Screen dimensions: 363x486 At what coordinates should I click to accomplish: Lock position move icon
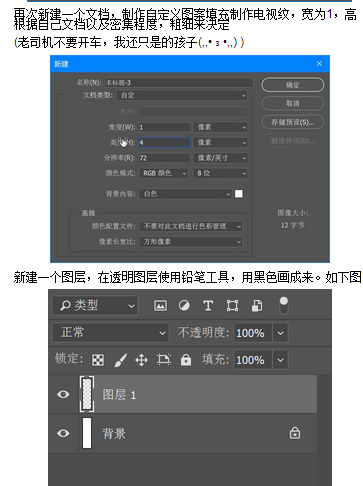tap(142, 360)
